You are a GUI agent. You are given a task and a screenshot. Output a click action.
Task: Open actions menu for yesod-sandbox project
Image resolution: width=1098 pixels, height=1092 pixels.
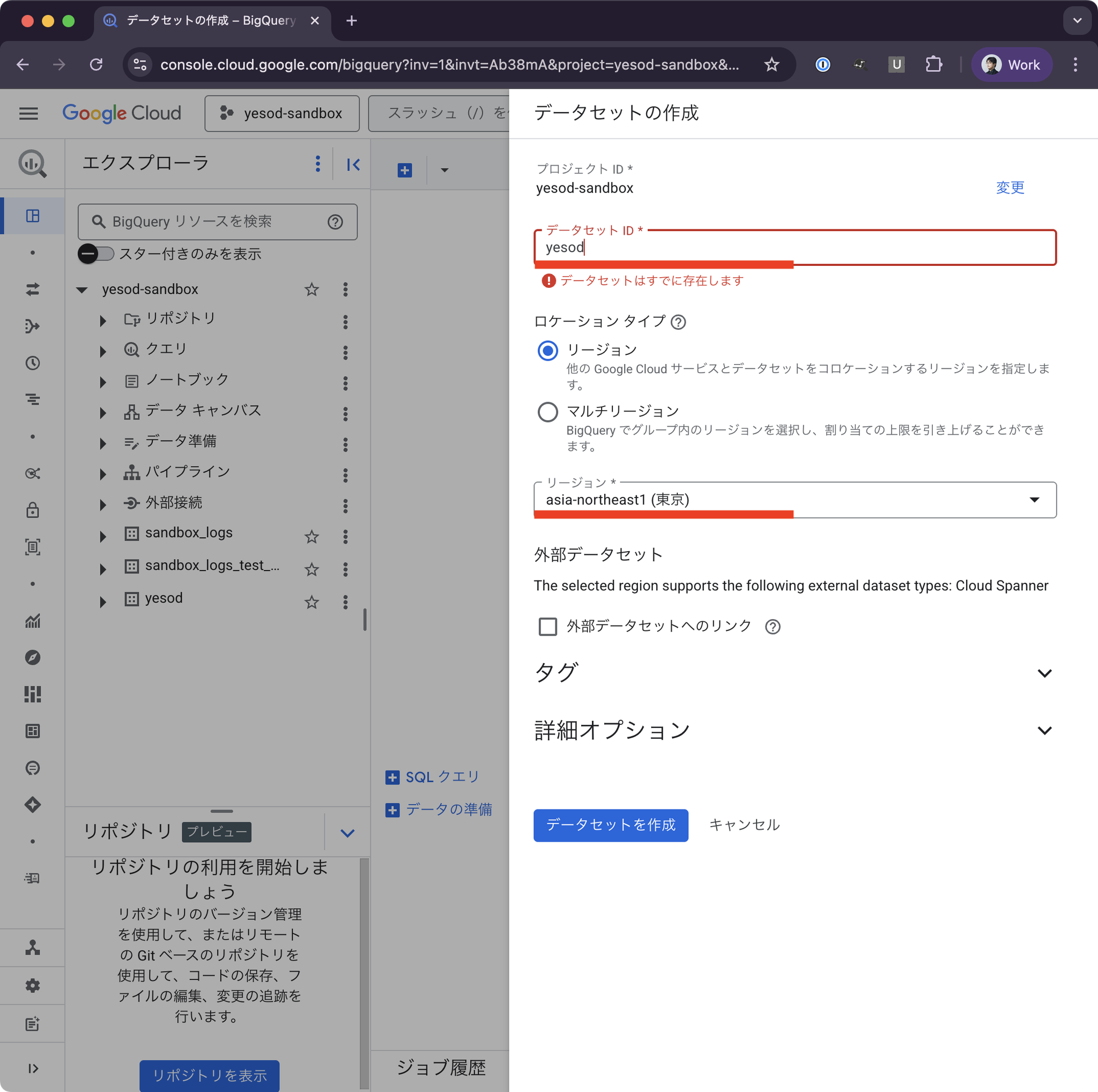point(345,289)
